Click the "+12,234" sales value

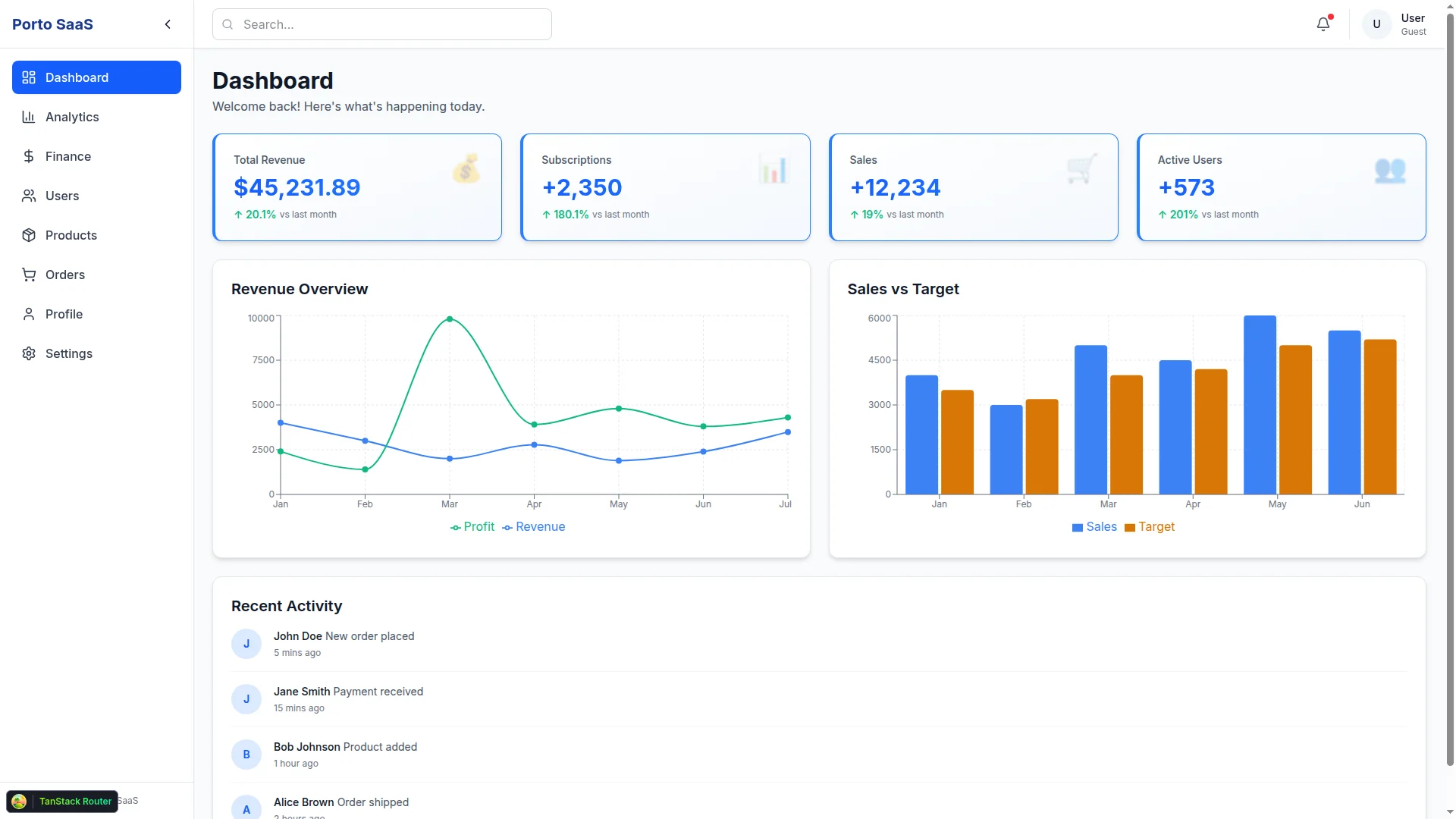pyautogui.click(x=895, y=187)
